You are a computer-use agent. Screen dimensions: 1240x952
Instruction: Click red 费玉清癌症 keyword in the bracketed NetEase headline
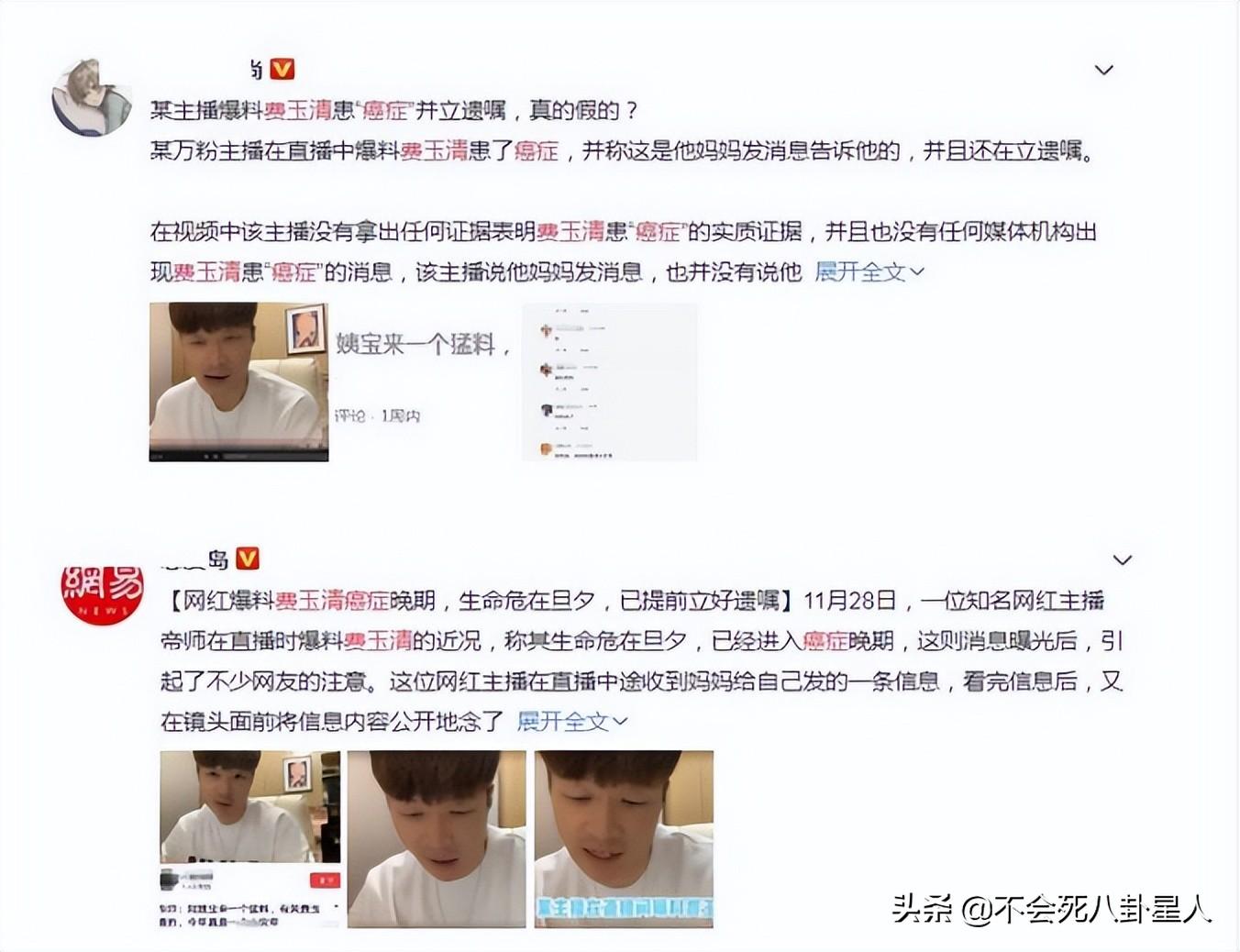(x=332, y=601)
